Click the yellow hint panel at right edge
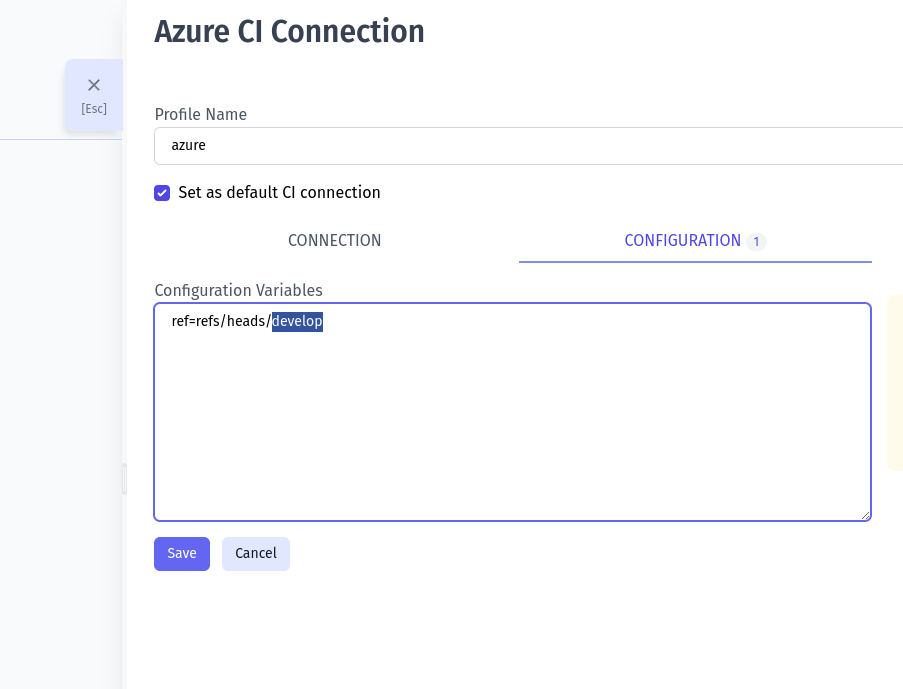The width and height of the screenshot is (903, 689). (895, 382)
